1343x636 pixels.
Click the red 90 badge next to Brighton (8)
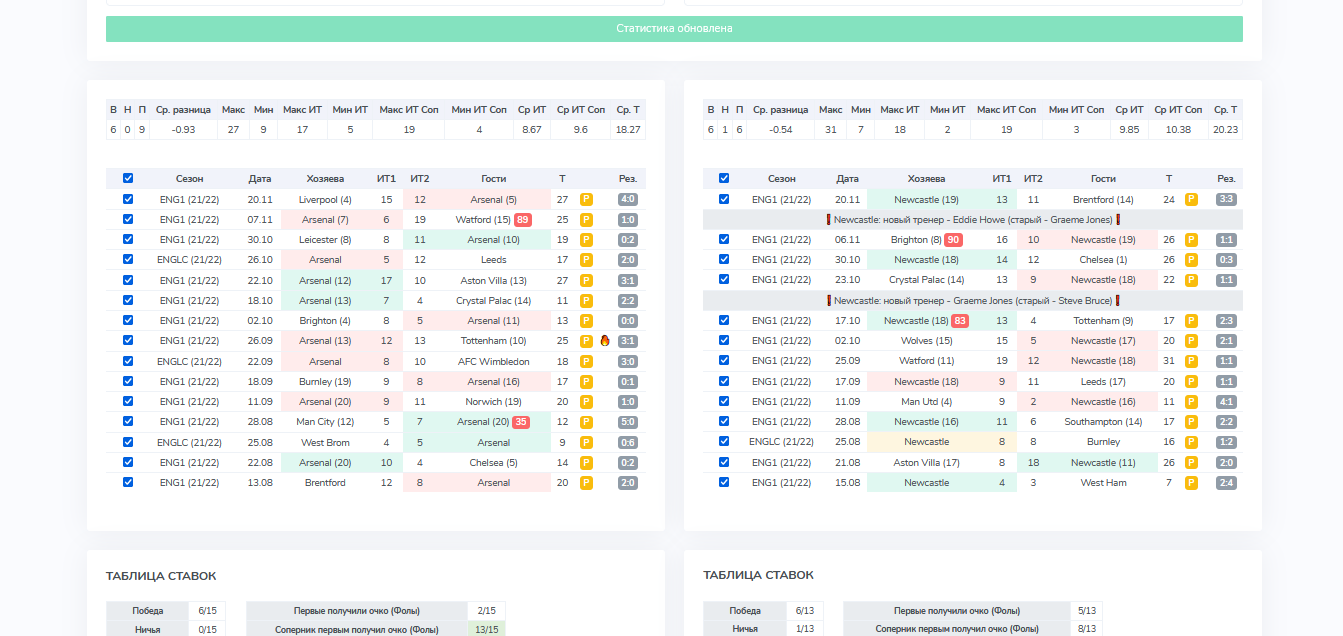(953, 240)
